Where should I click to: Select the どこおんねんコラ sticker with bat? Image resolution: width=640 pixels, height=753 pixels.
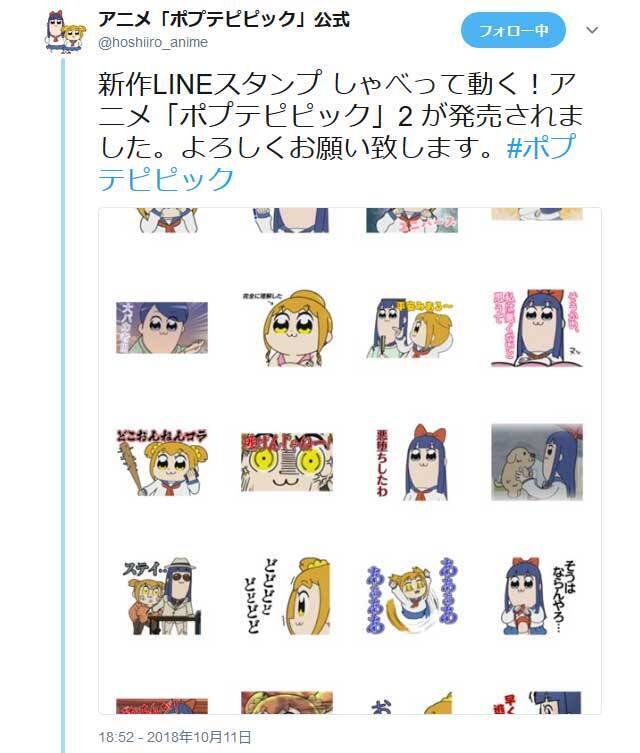point(162,462)
